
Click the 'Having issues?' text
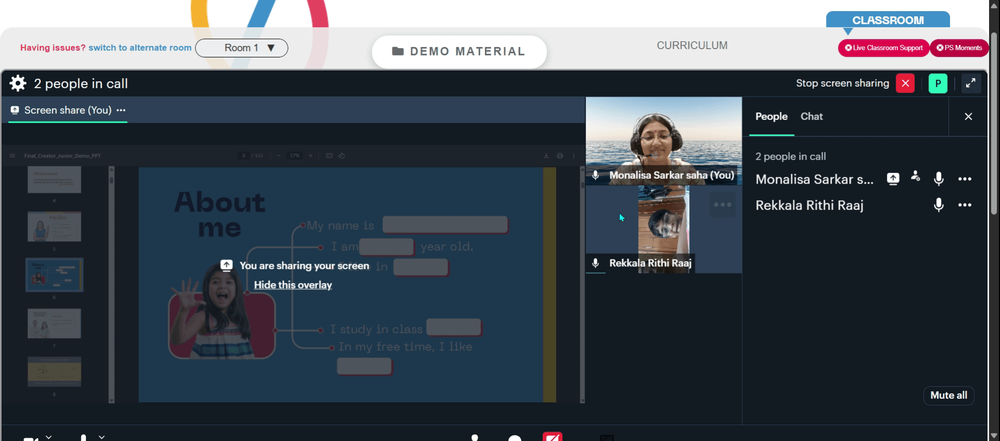[53, 48]
